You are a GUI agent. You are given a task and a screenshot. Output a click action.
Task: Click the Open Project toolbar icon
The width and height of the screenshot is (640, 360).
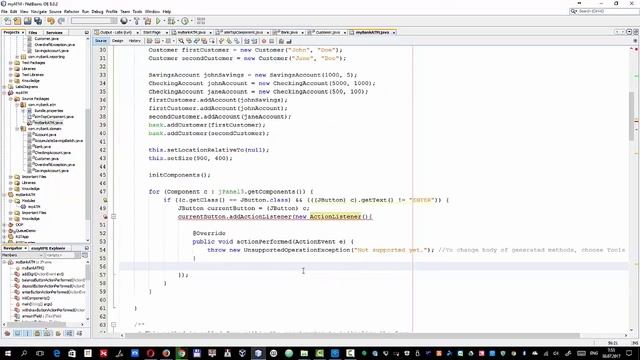coord(27,21)
